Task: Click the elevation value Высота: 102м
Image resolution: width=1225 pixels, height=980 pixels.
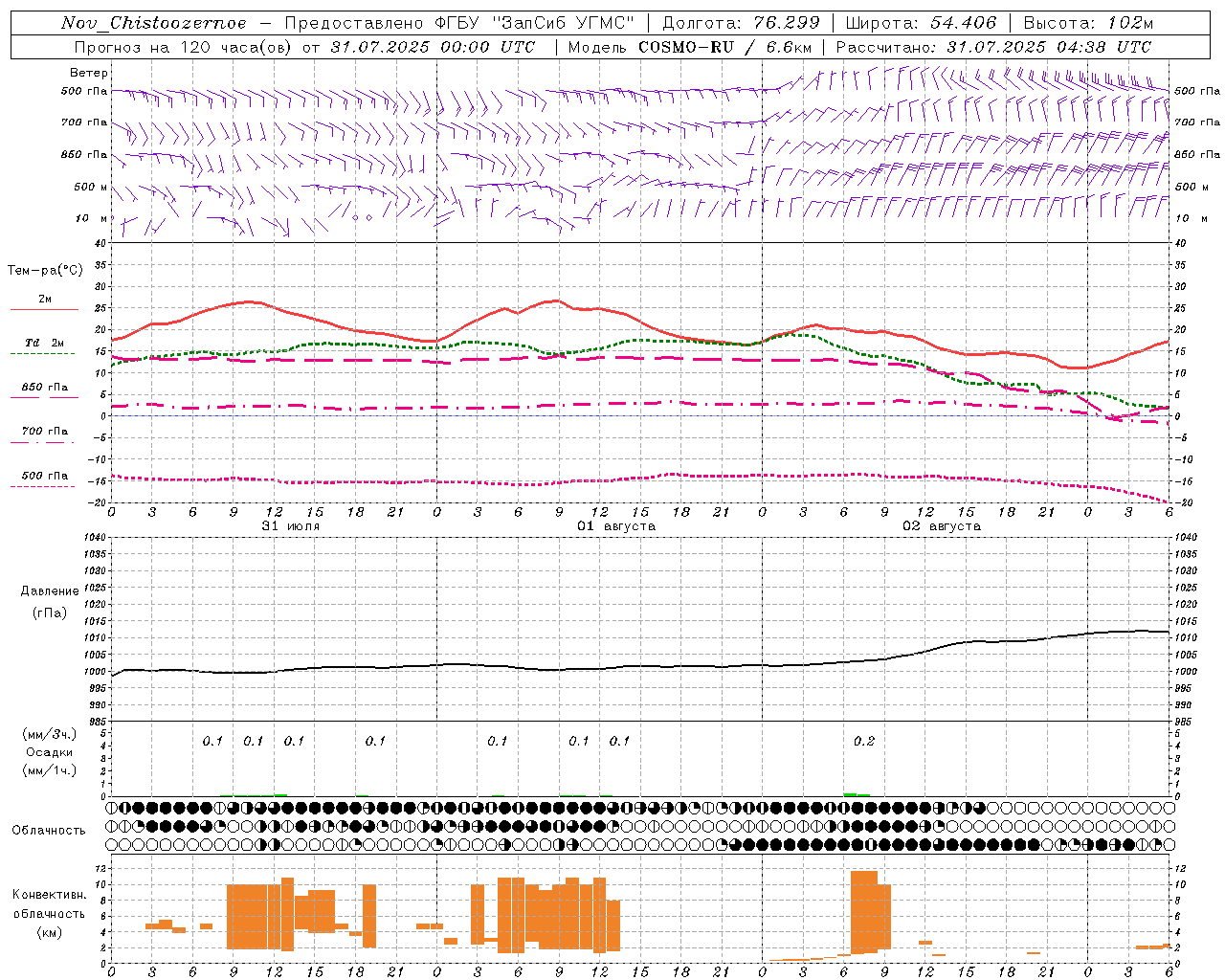Action: (1088, 23)
